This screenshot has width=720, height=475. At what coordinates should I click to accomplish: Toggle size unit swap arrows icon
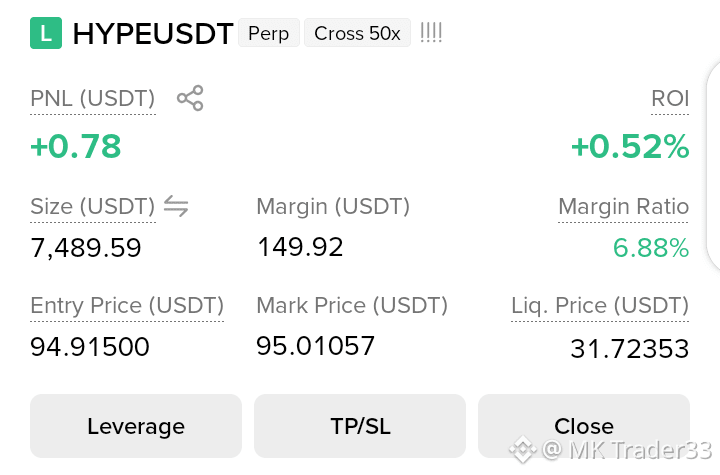(x=176, y=206)
